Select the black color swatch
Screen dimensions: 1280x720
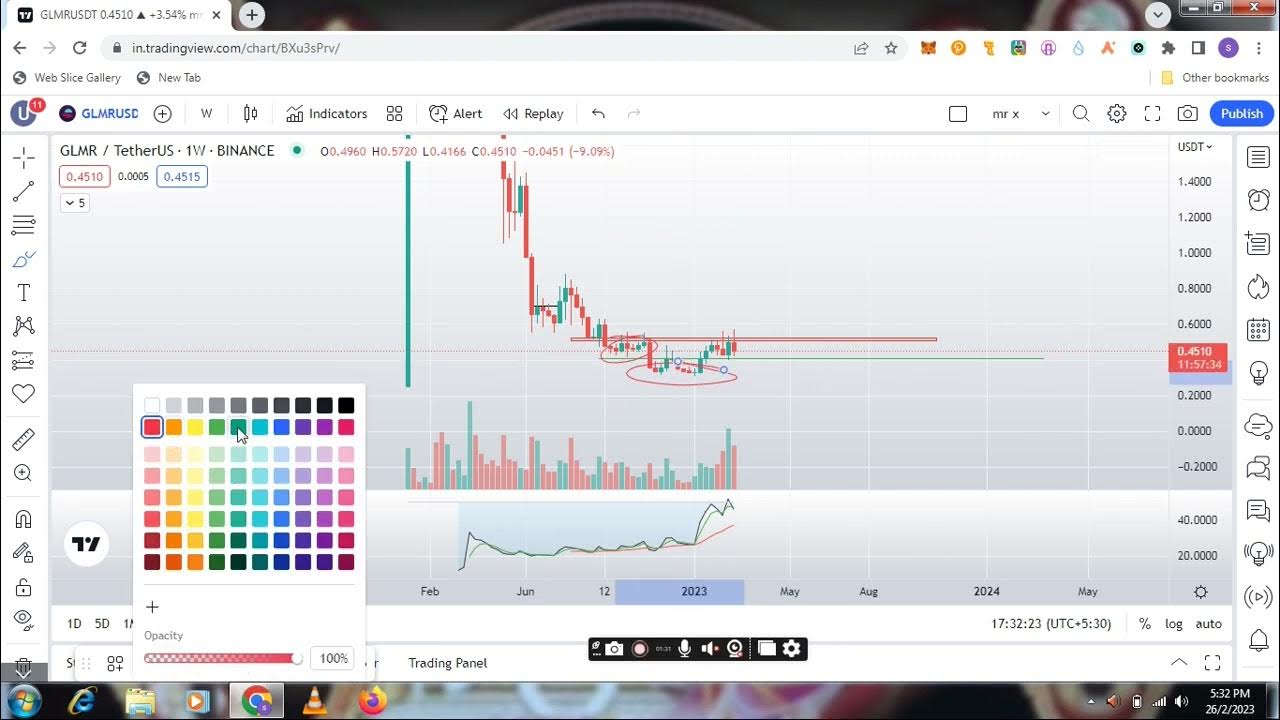pyautogui.click(x=346, y=405)
